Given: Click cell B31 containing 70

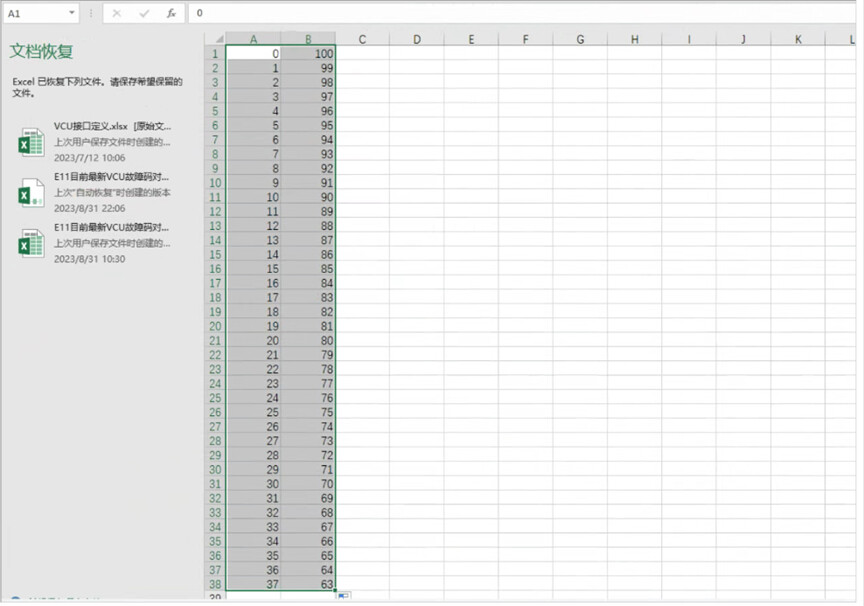Looking at the screenshot, I should coord(308,484).
